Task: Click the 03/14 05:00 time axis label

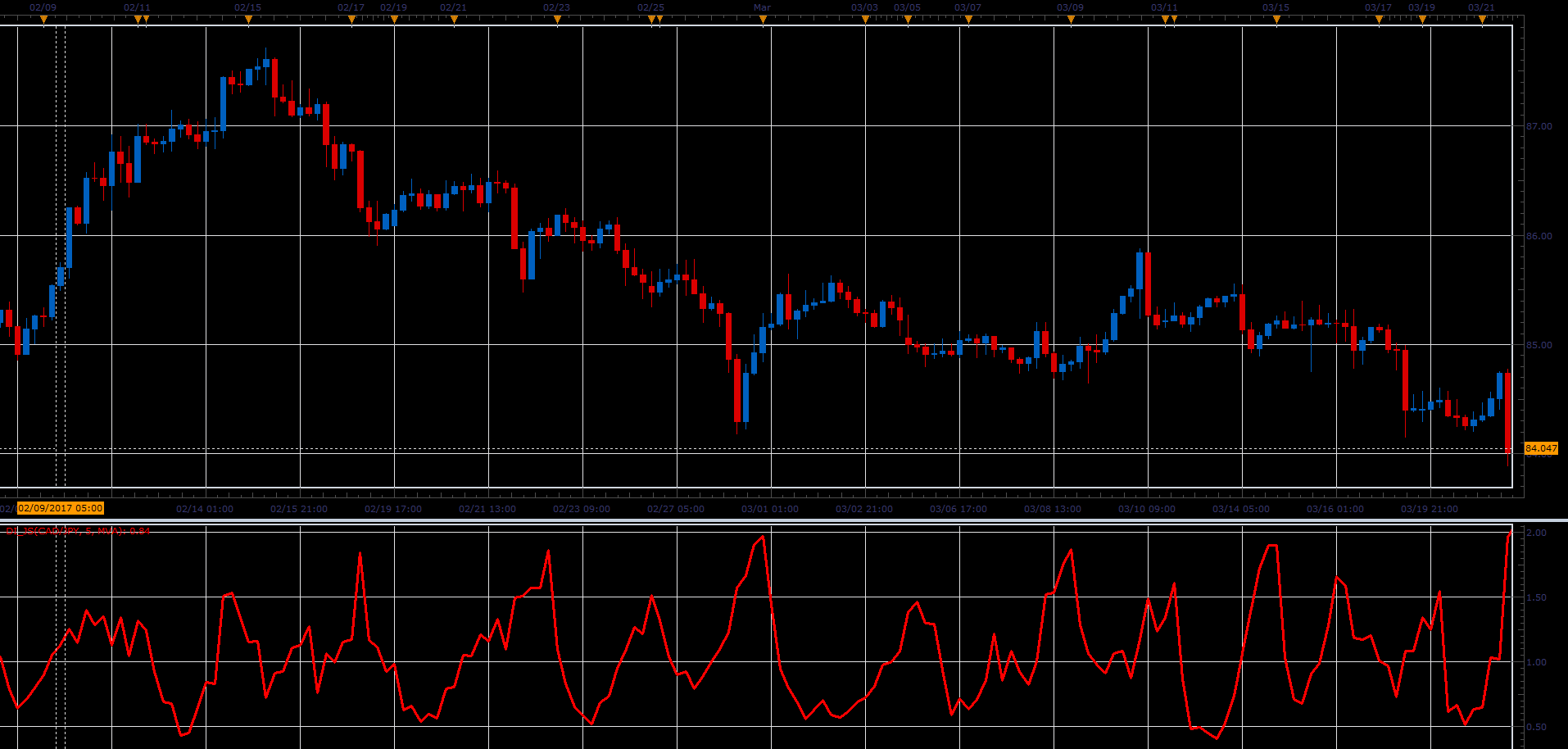Action: pos(1241,509)
